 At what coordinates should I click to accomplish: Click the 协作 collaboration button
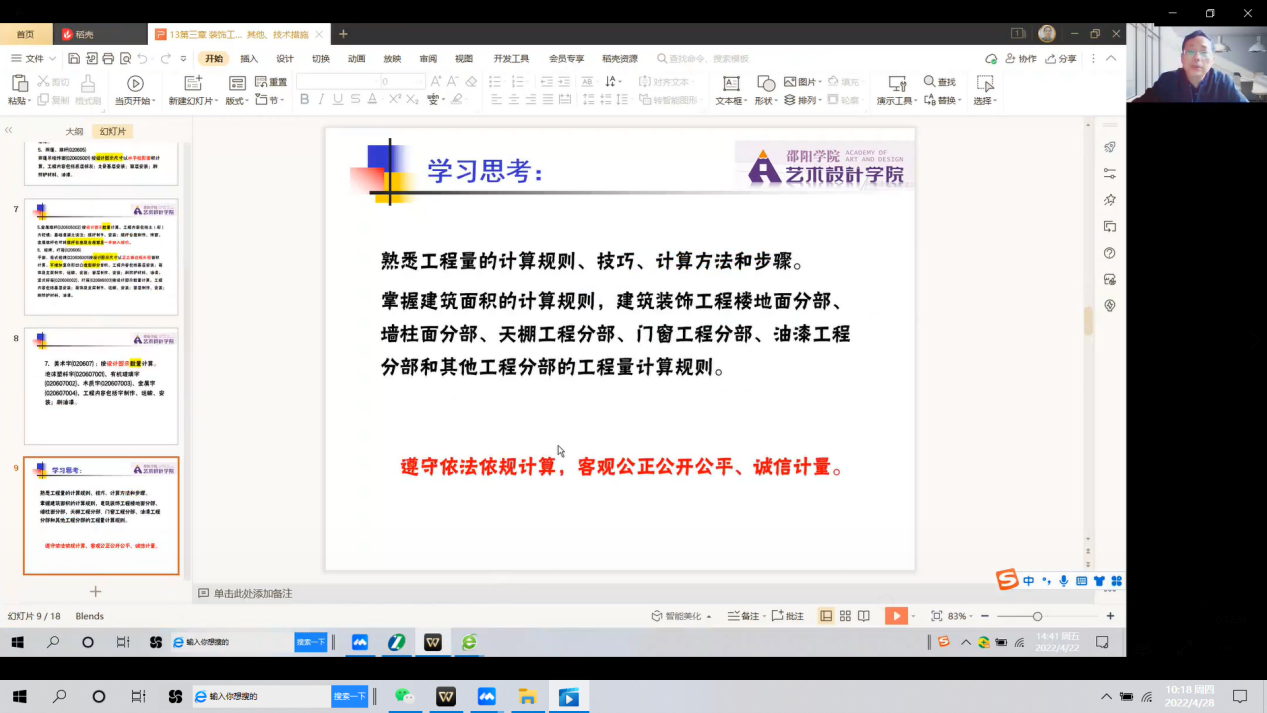tap(1020, 59)
